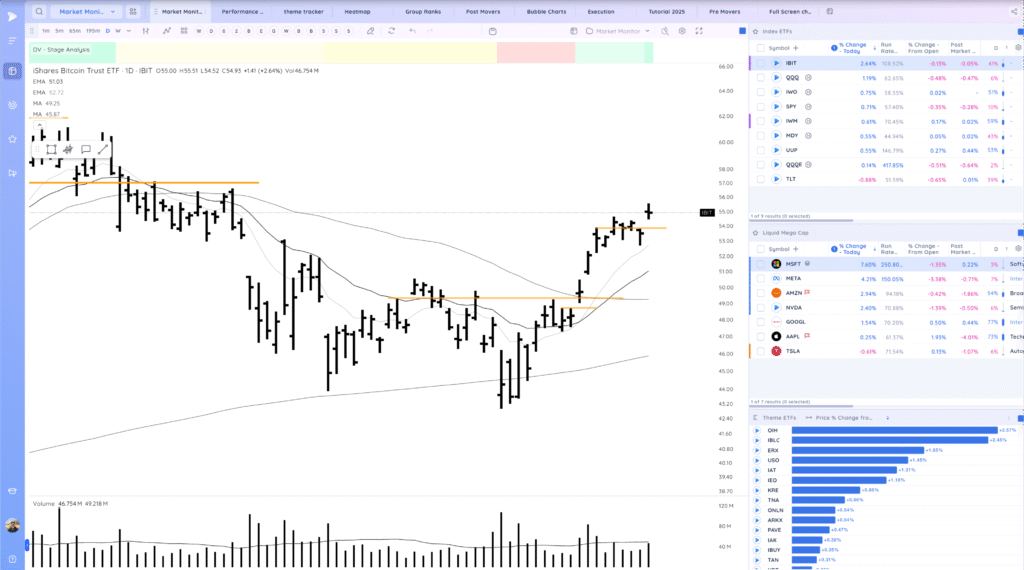Click the star icon in left sidebar
Image resolution: width=1024 pixels, height=570 pixels.
[x=12, y=139]
